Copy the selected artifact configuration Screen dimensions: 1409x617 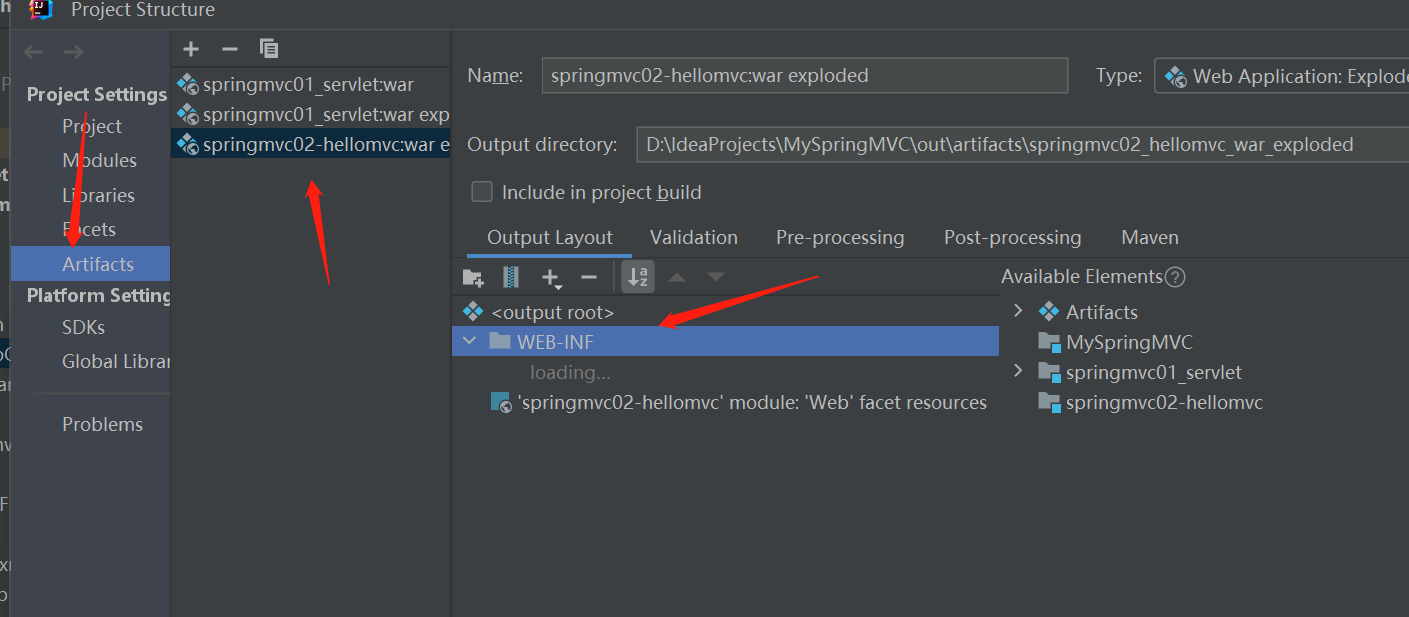(x=268, y=49)
